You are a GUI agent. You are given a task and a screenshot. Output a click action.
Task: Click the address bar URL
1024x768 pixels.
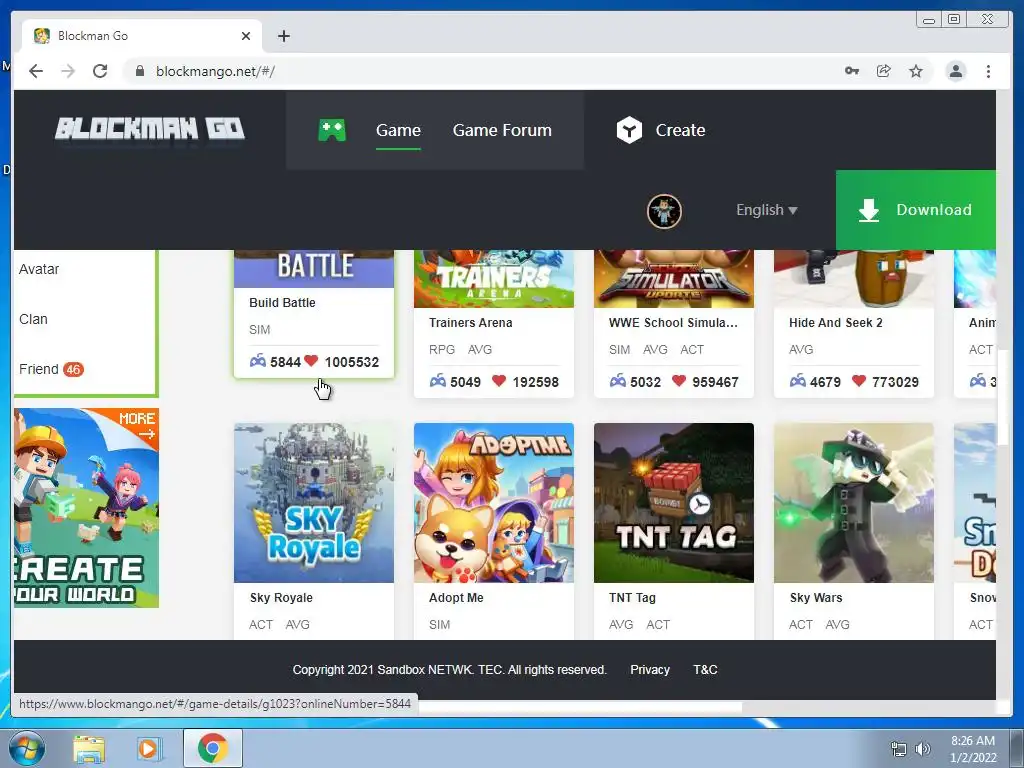coord(215,71)
